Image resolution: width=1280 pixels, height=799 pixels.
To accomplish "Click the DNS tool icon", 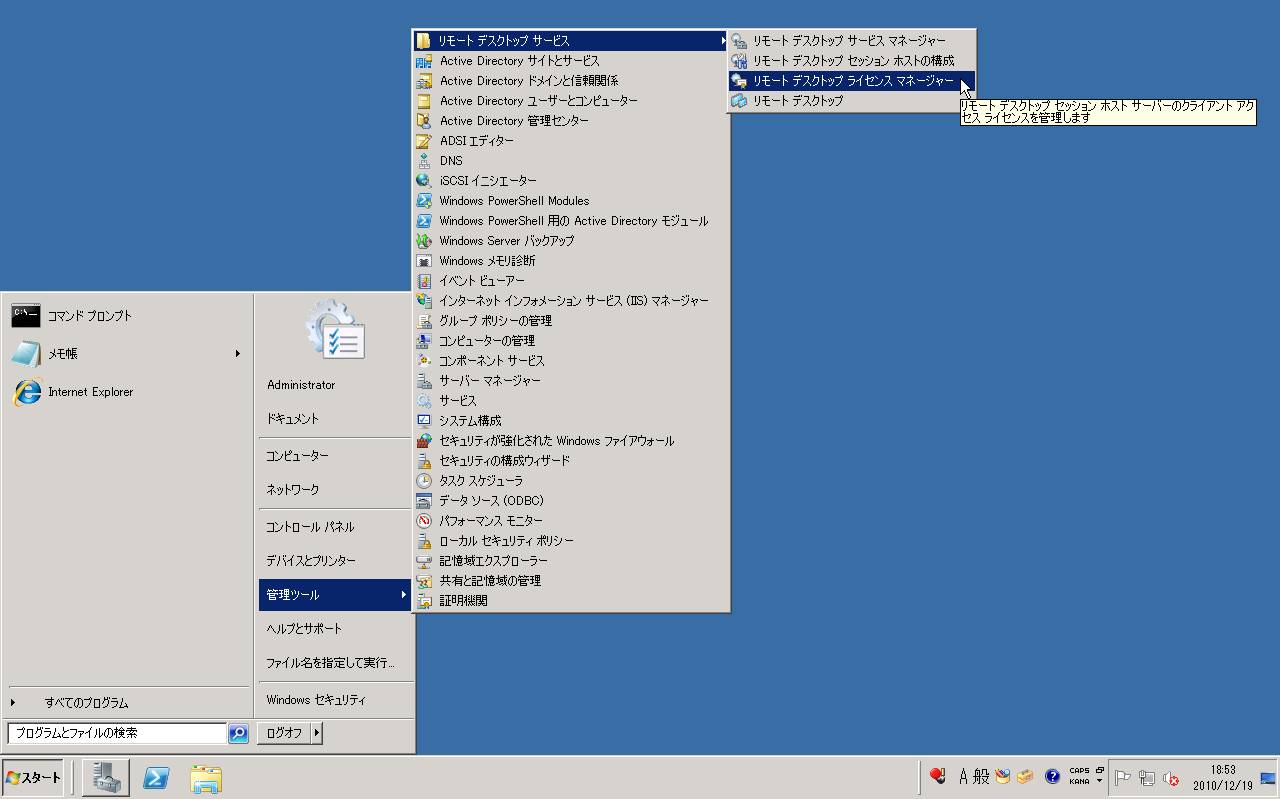I will (424, 161).
